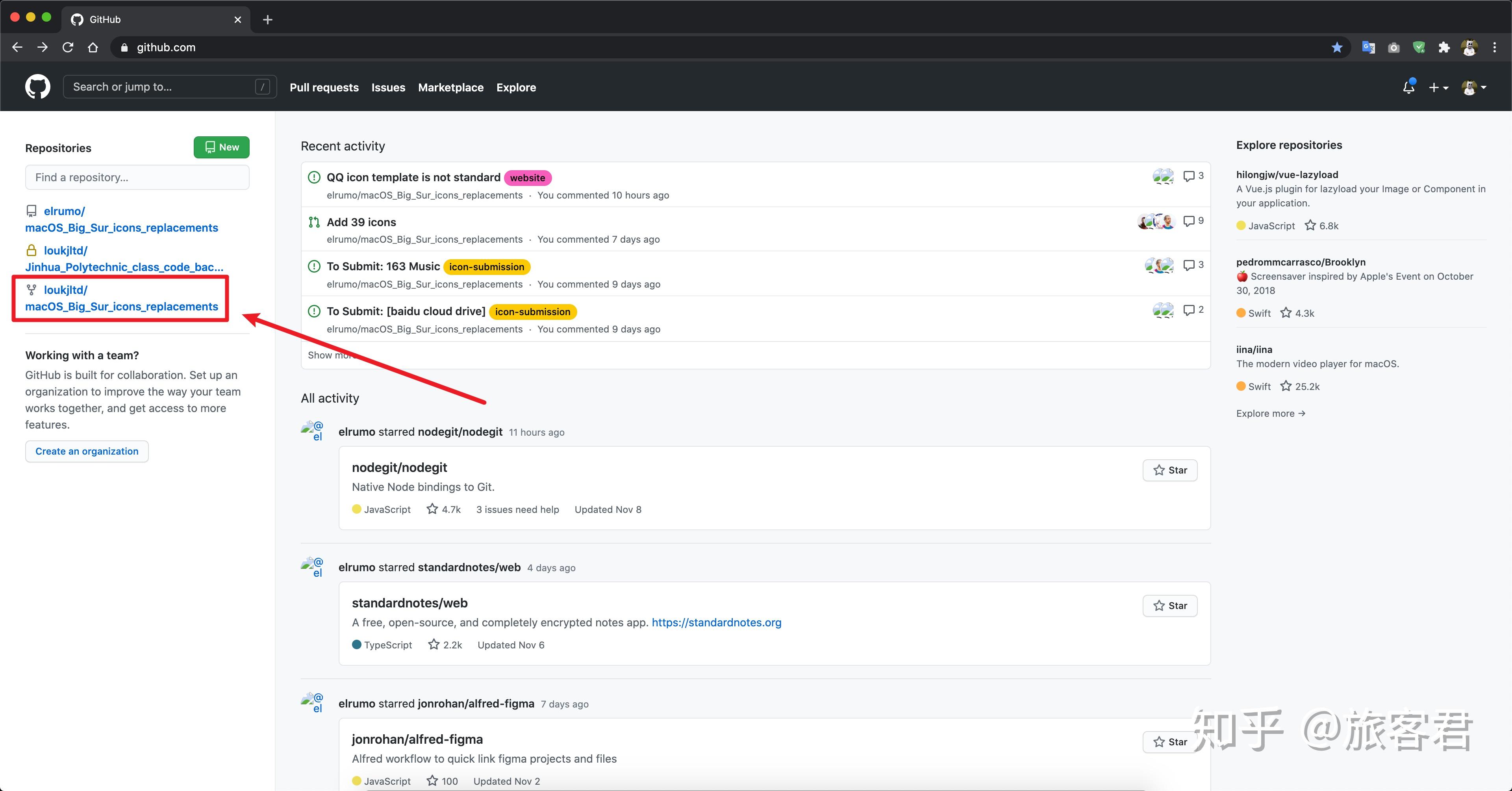Open loukjltd/macOS_Big_Sur_icons_replacements fork

pyautogui.click(x=122, y=298)
